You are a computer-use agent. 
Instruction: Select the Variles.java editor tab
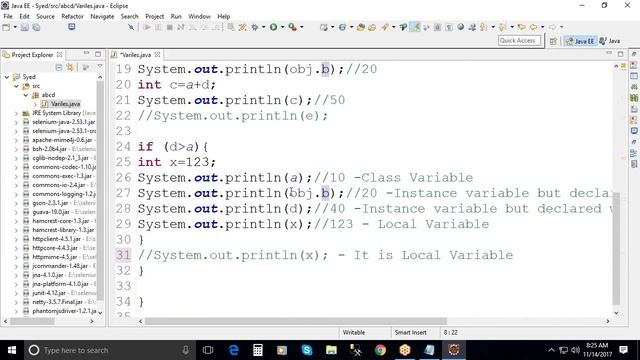(136, 55)
